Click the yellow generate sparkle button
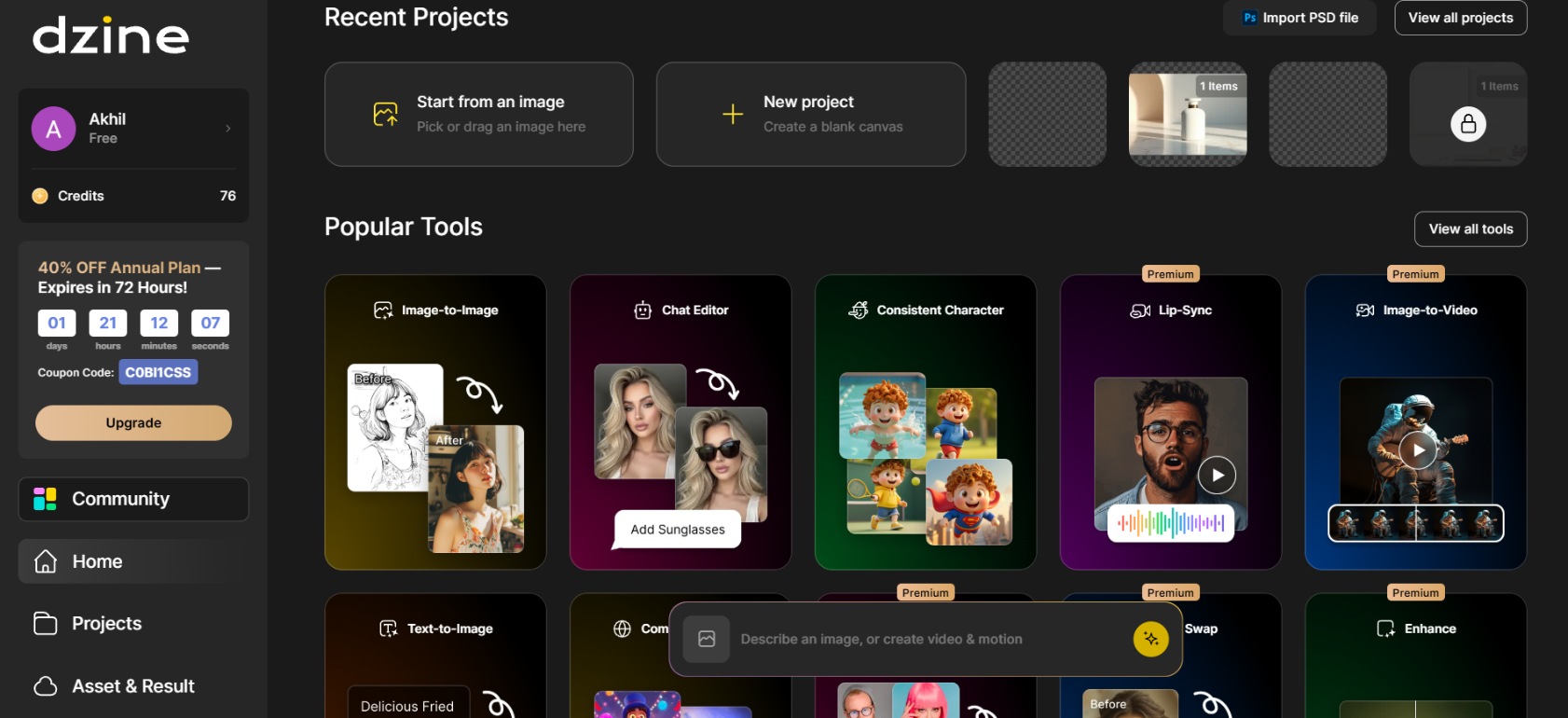The height and width of the screenshot is (718, 1568). pyautogui.click(x=1151, y=639)
